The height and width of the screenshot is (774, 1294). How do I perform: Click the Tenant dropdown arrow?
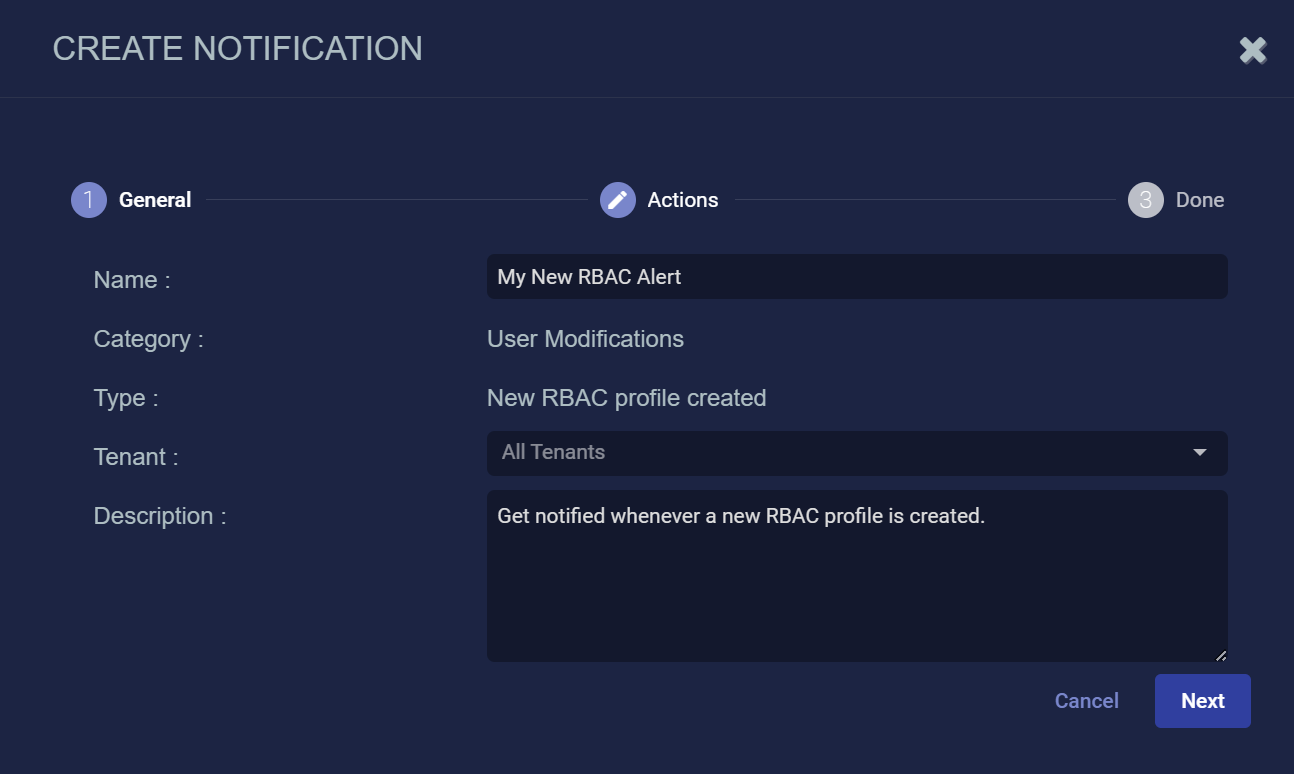[x=1200, y=453]
